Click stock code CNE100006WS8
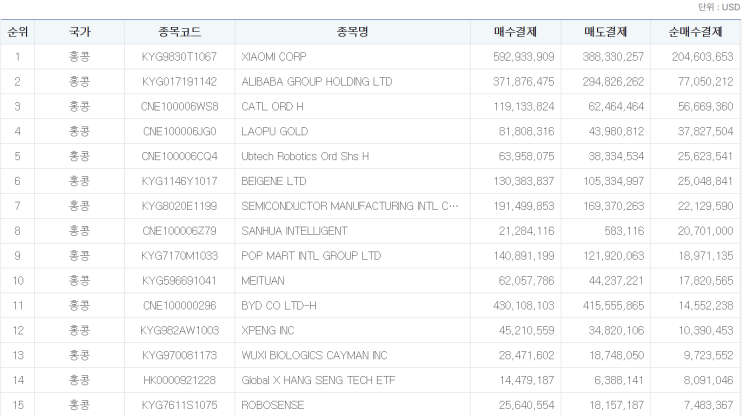This screenshot has height=416, width=743. tap(179, 107)
